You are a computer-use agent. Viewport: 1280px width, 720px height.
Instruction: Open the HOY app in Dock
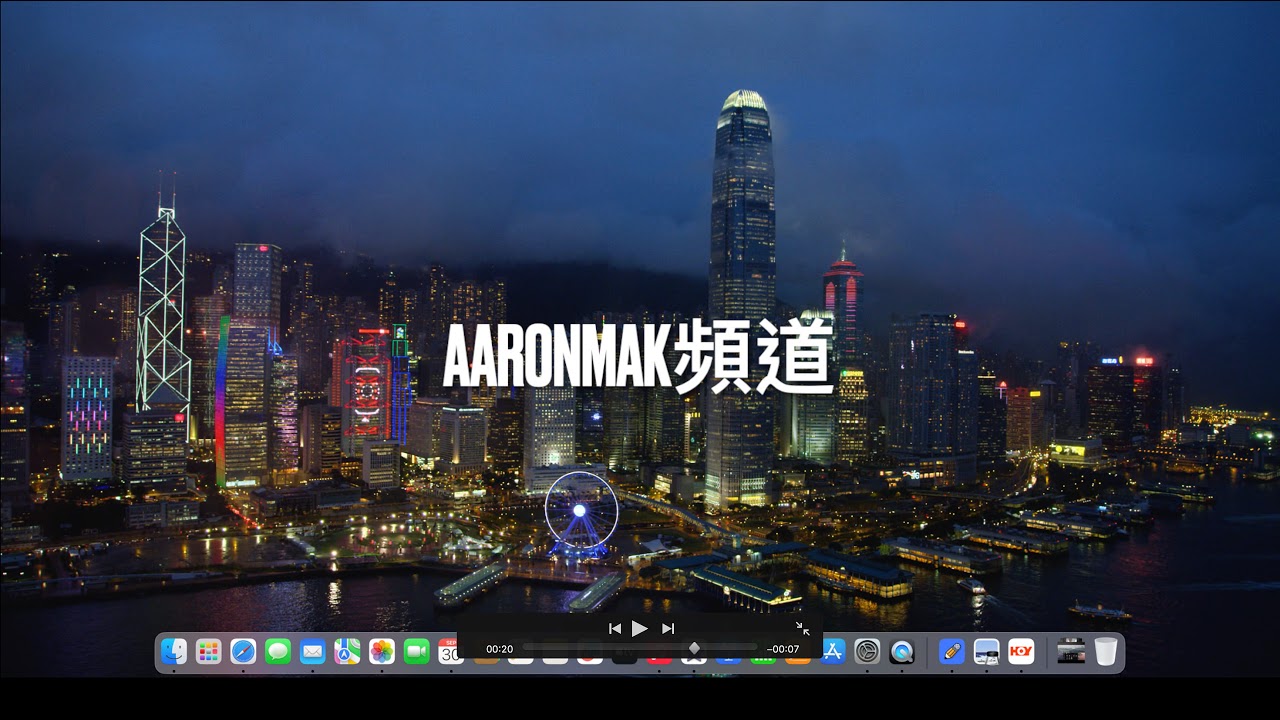[x=1021, y=652]
